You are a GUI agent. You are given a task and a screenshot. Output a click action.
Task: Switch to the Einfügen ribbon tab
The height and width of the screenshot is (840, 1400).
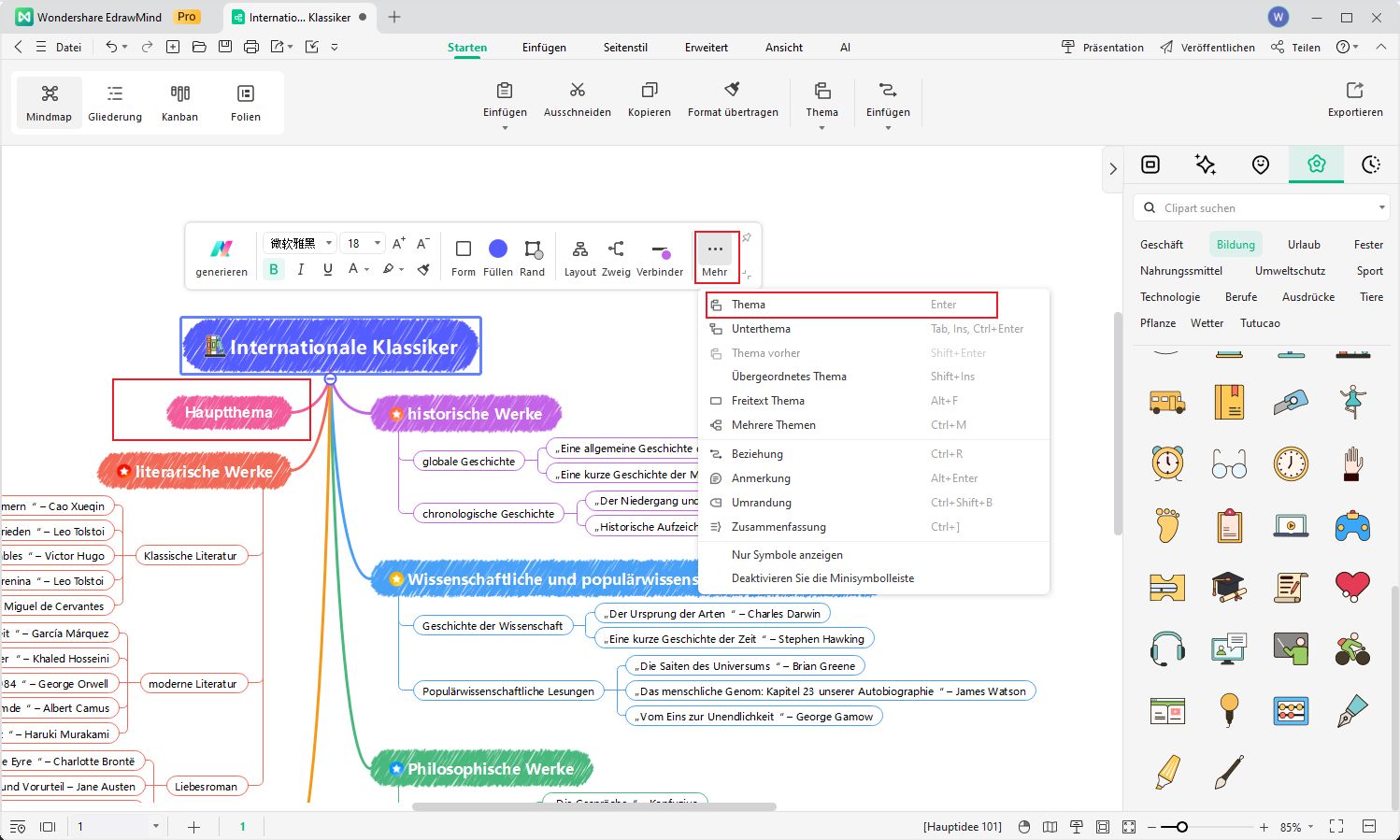(x=544, y=48)
